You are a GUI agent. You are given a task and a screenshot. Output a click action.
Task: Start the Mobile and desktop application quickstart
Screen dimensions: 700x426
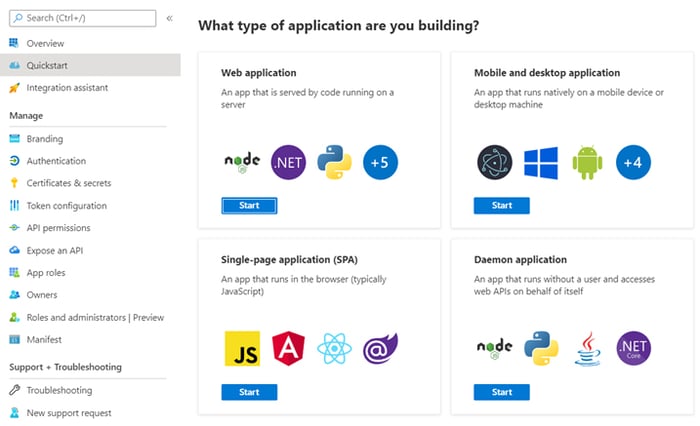(502, 205)
